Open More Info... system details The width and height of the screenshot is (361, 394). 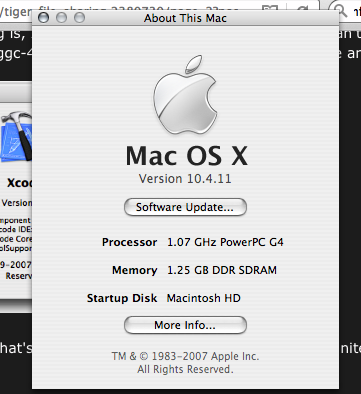(x=185, y=325)
